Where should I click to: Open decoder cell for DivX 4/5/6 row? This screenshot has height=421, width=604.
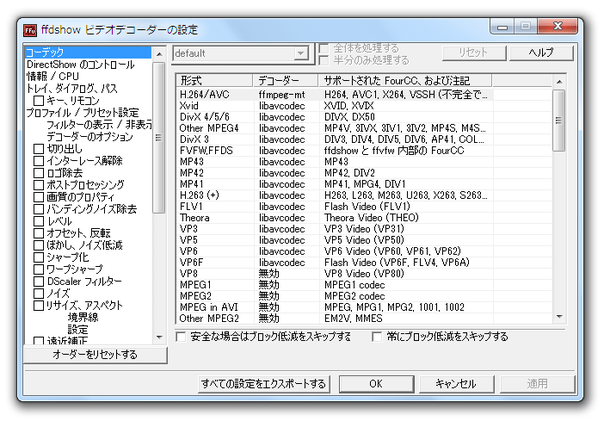pos(287,117)
